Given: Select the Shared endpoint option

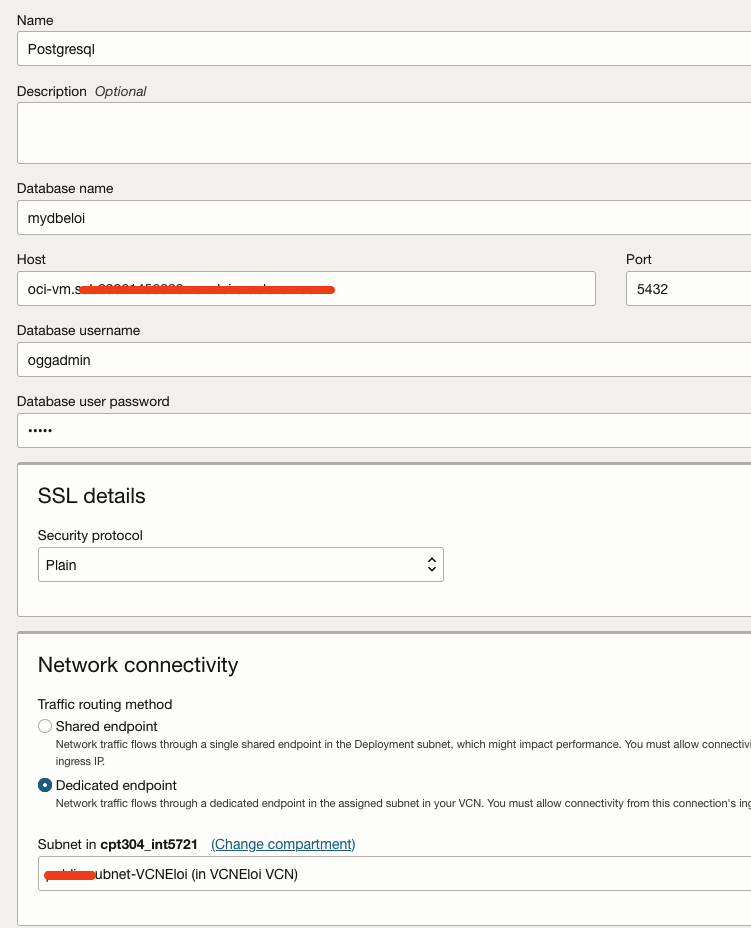Looking at the screenshot, I should pyautogui.click(x=44, y=726).
